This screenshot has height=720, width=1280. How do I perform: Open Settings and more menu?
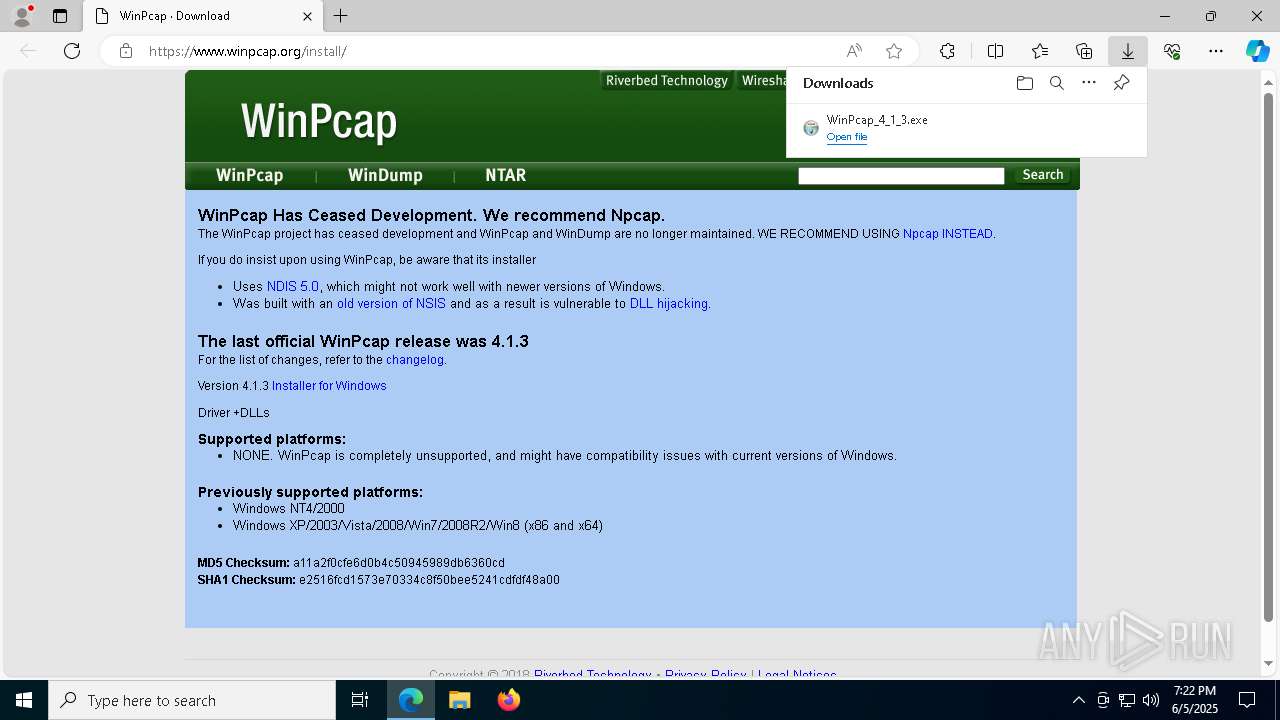(1216, 51)
